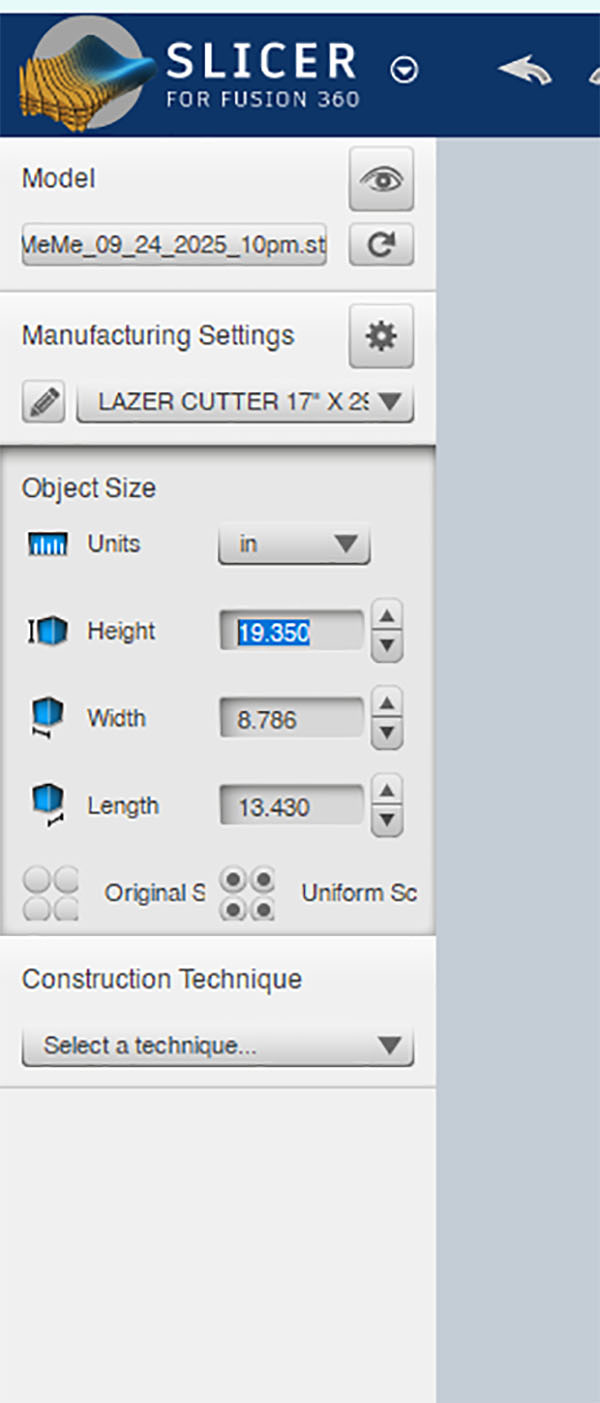Click the model file name button
This screenshot has height=1403, width=600.
(174, 245)
